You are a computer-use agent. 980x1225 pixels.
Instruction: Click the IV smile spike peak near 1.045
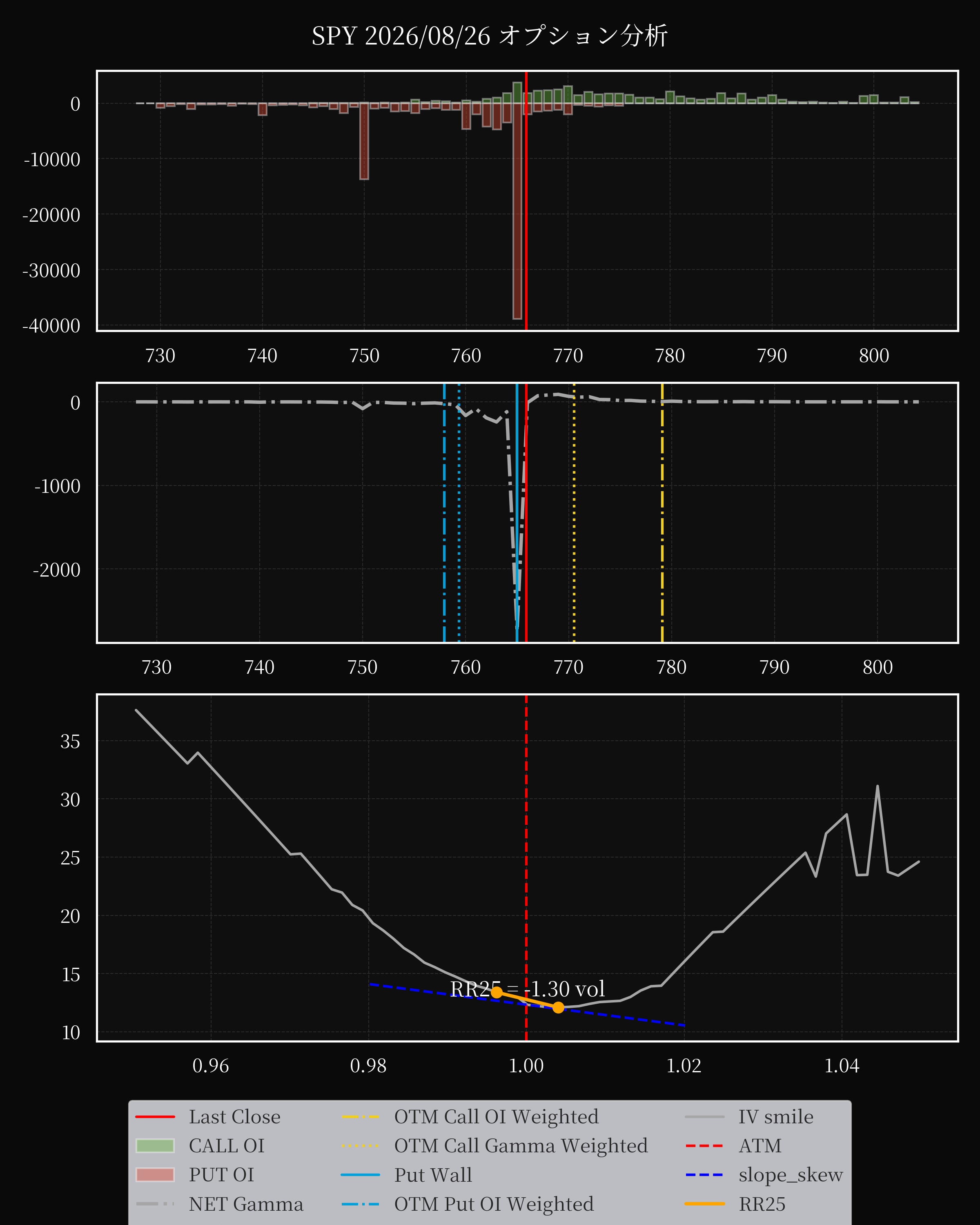(878, 786)
